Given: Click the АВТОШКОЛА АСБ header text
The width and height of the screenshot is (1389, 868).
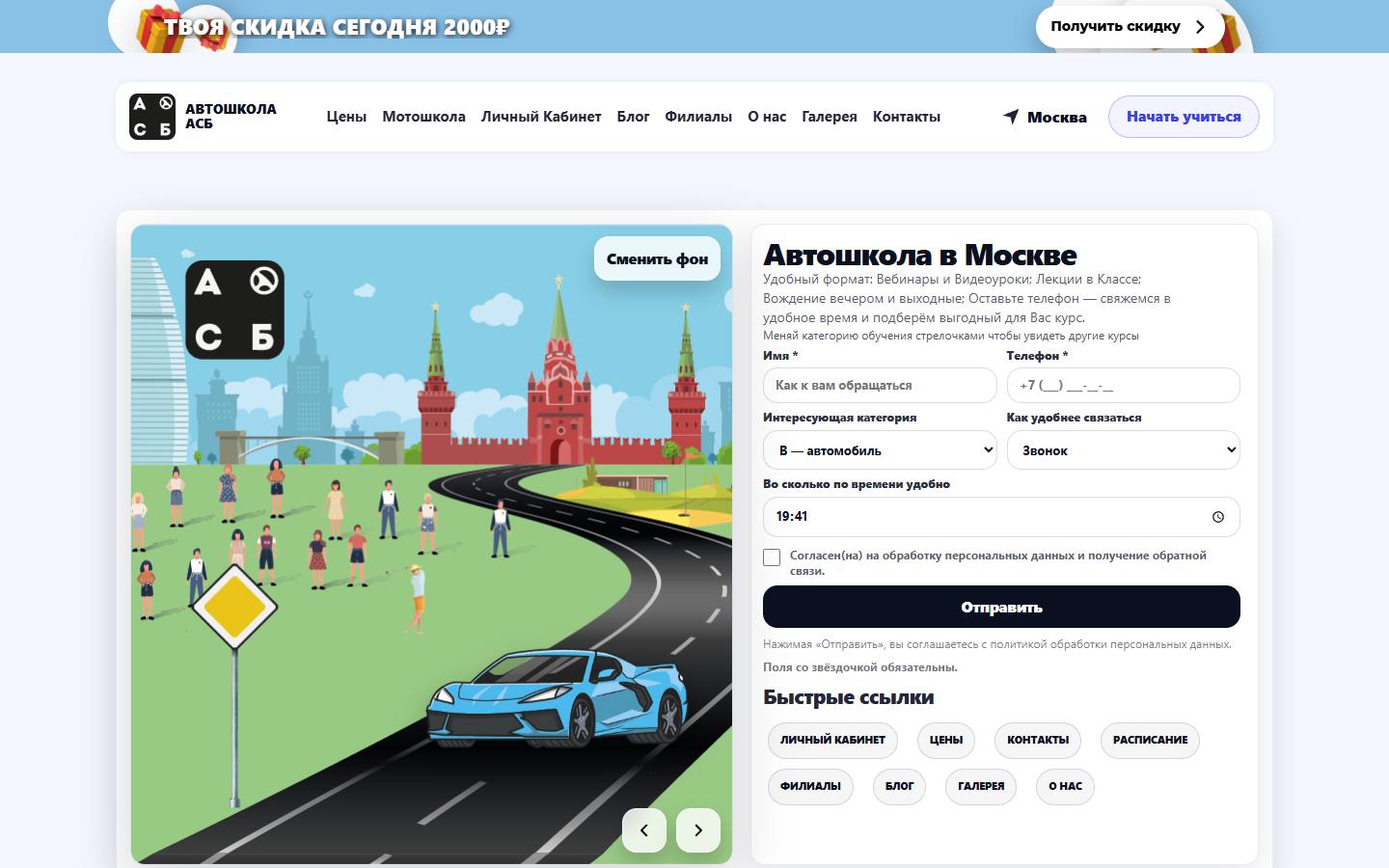Looking at the screenshot, I should pyautogui.click(x=231, y=117).
